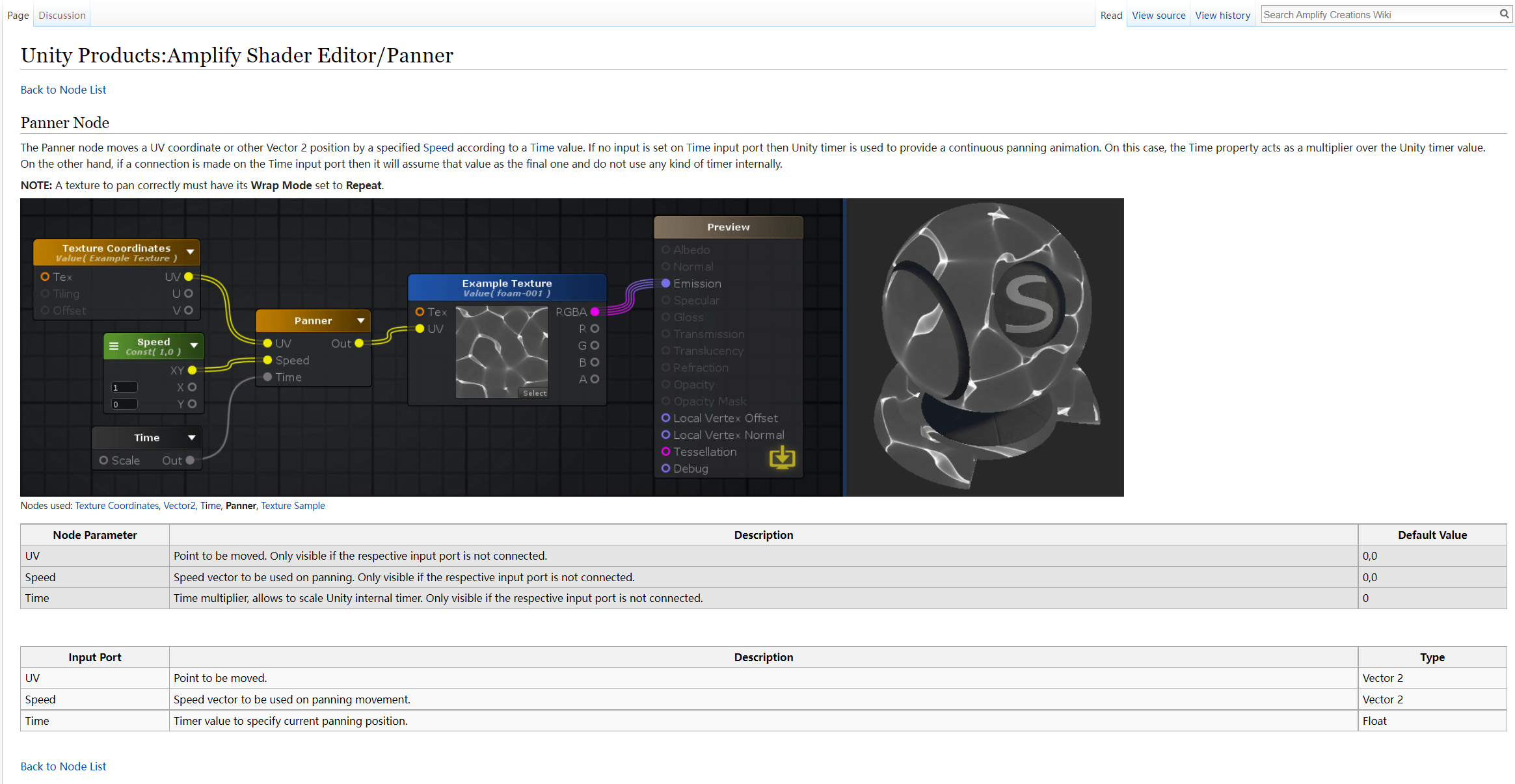Click the Speed node hamburger menu icon
The image size is (1515, 784).
coord(114,346)
